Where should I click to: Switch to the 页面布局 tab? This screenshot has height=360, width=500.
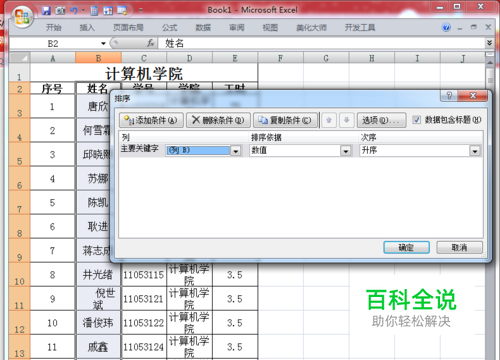tap(128, 27)
